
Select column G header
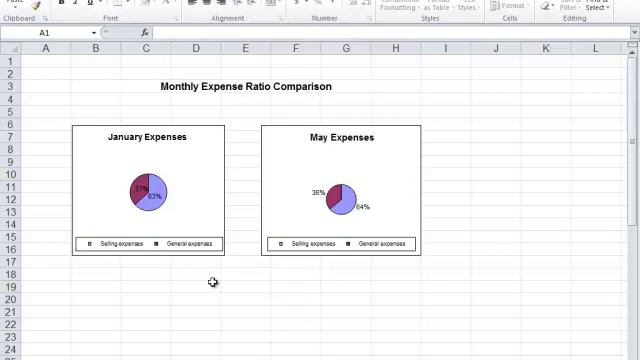pyautogui.click(x=346, y=49)
